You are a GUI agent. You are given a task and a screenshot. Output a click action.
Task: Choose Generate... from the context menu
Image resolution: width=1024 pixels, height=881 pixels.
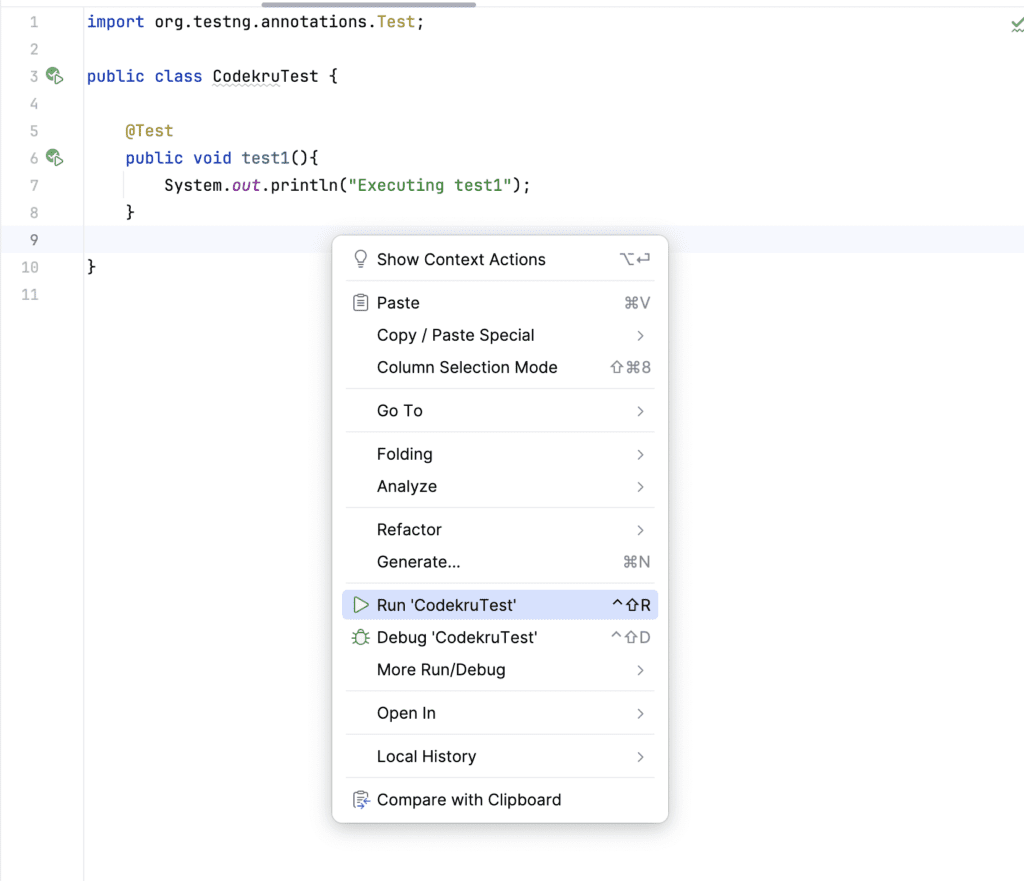coord(500,562)
